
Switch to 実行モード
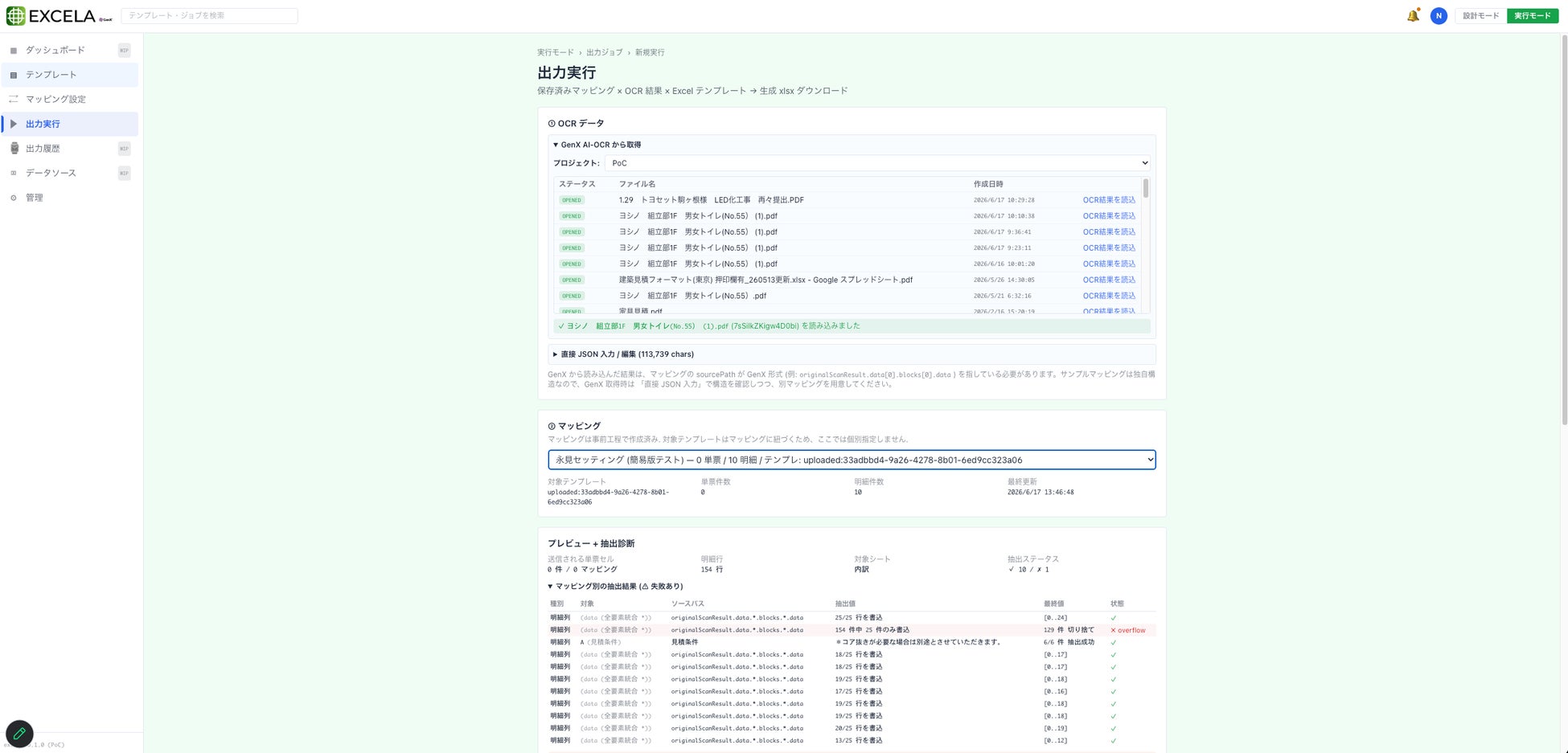1533,16
